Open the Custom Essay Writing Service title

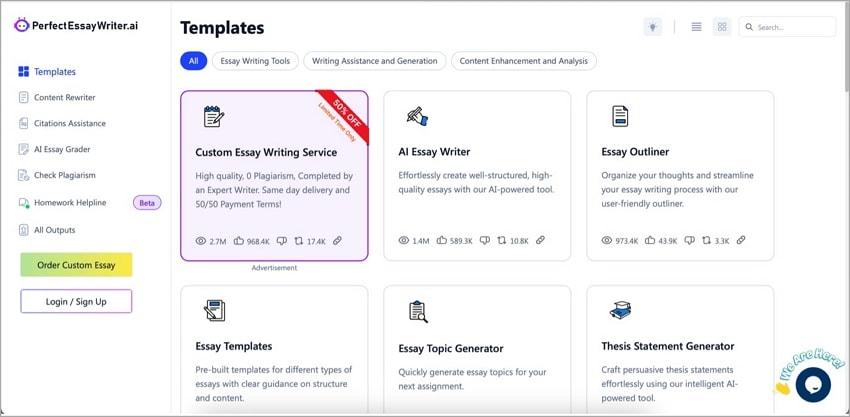coord(266,152)
